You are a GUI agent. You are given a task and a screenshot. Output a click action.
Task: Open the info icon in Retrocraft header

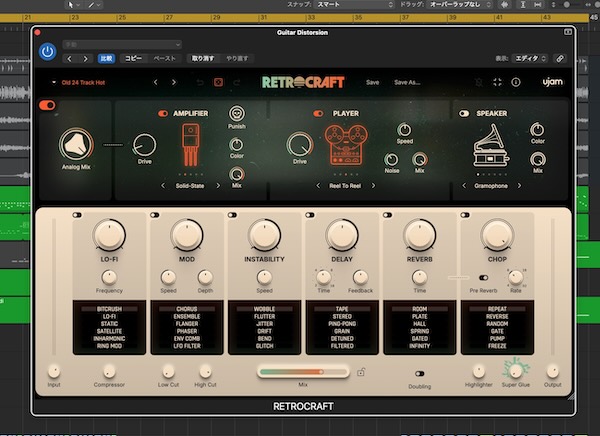pyautogui.click(x=516, y=82)
